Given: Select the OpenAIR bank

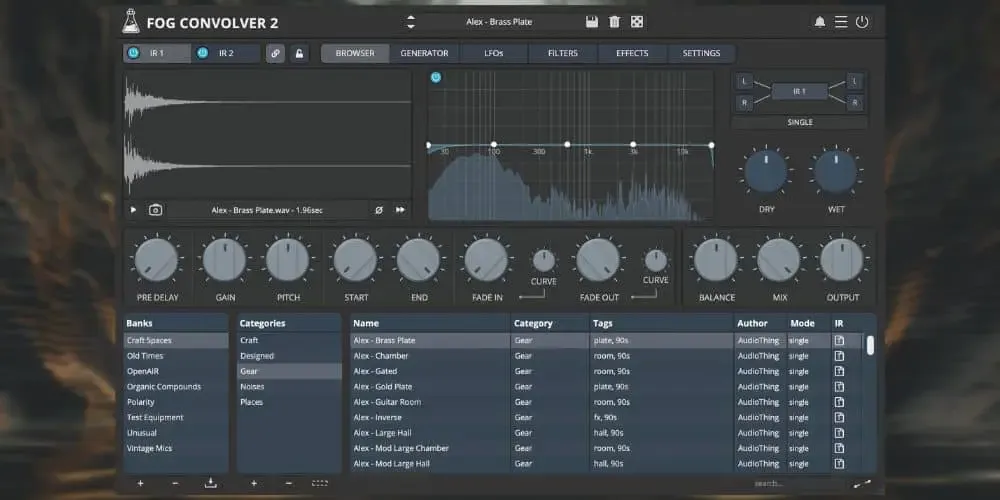Looking at the screenshot, I should [x=176, y=371].
